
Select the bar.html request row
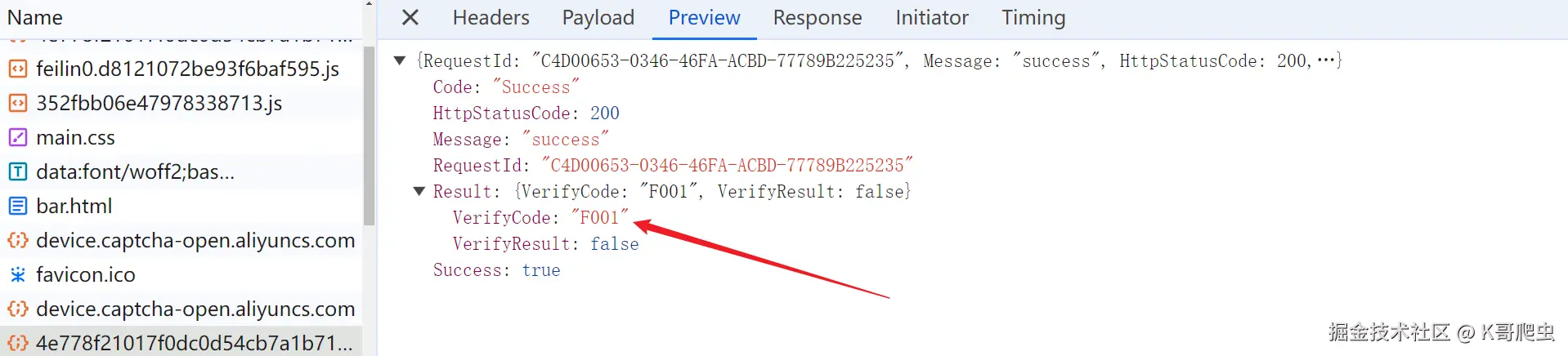coord(74,206)
